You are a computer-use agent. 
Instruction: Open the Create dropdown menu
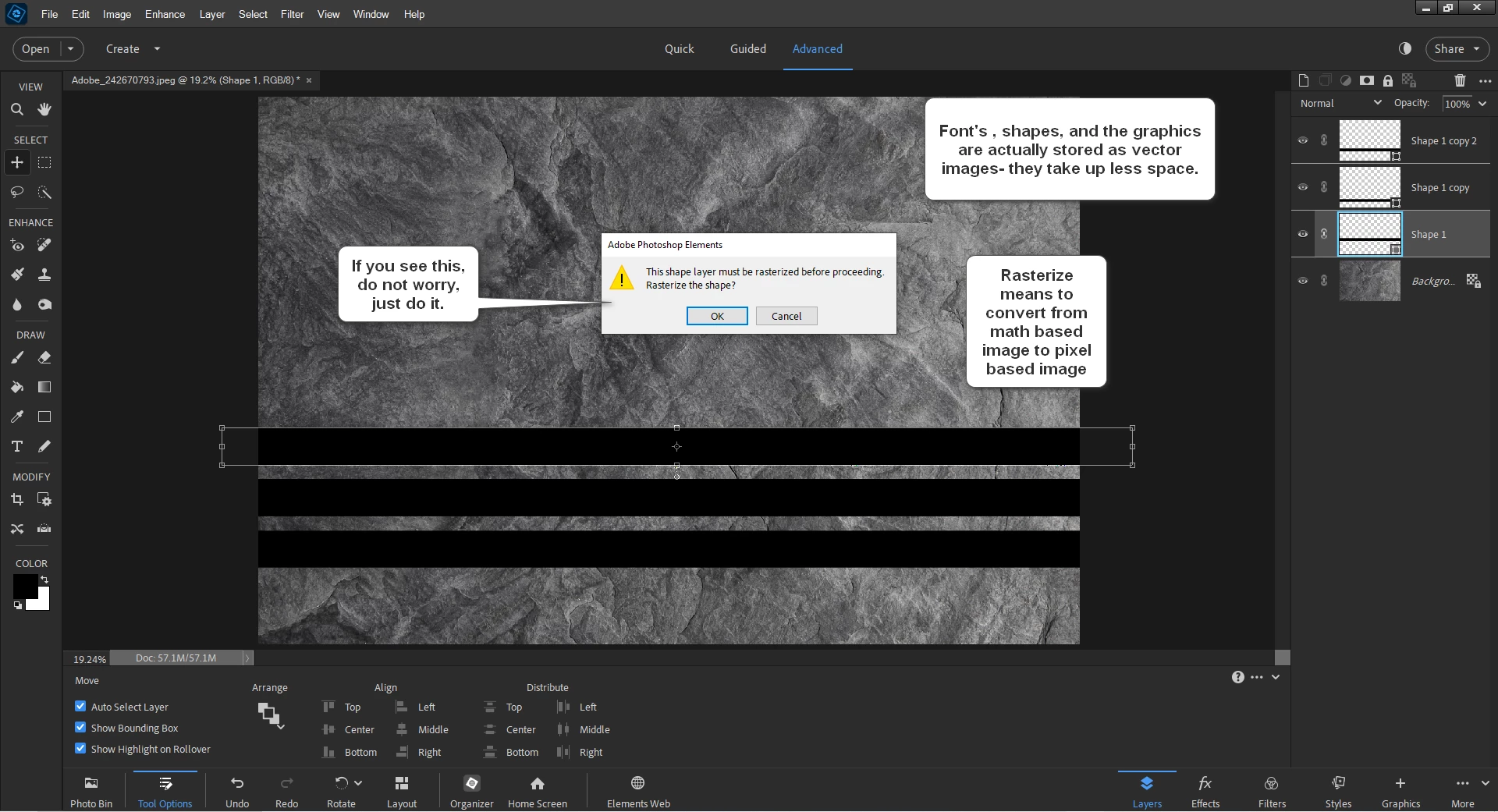pyautogui.click(x=133, y=48)
